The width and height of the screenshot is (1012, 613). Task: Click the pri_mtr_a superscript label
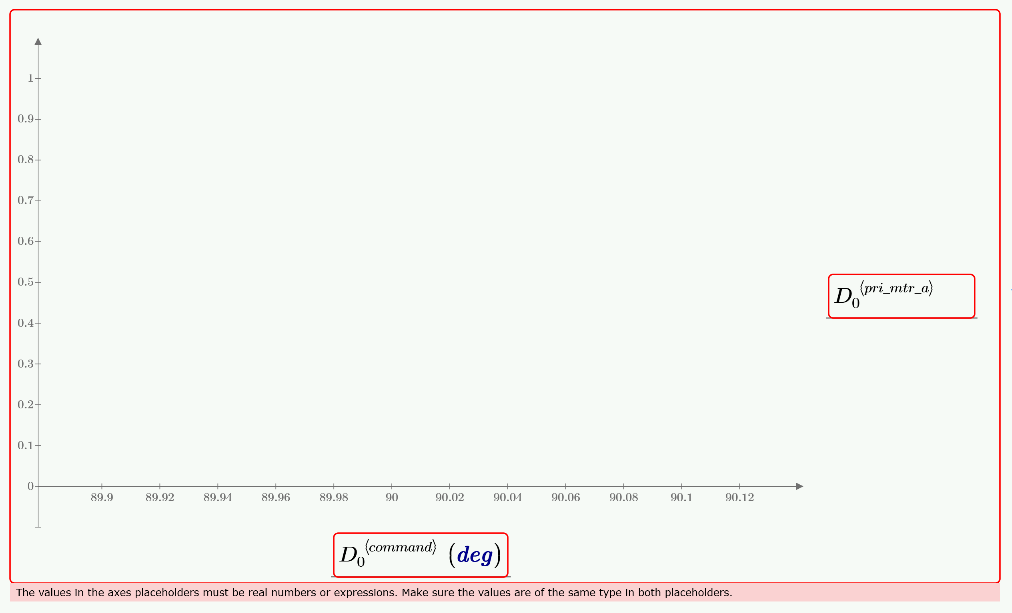pyautogui.click(x=896, y=287)
